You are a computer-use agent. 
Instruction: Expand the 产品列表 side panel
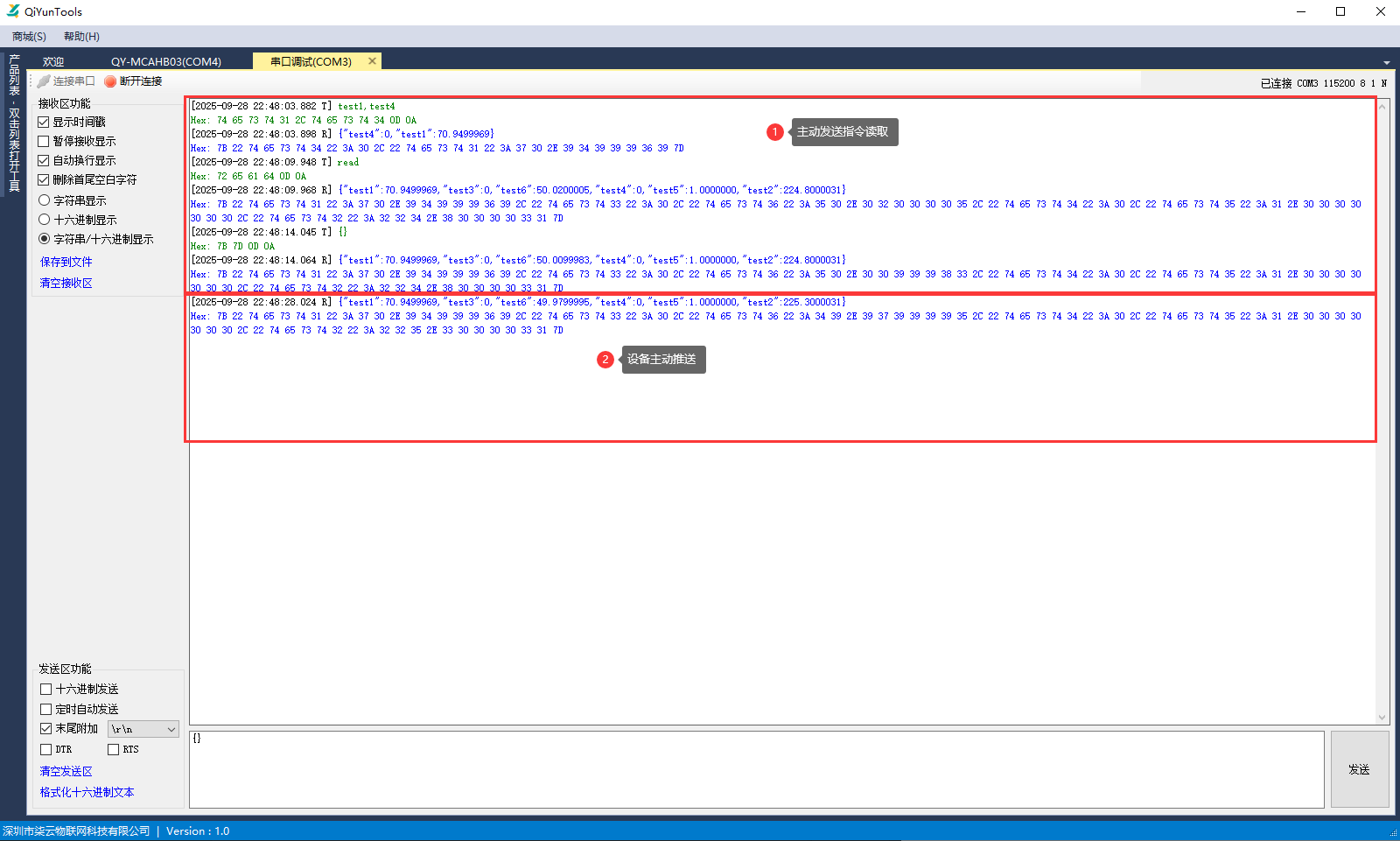[x=14, y=123]
